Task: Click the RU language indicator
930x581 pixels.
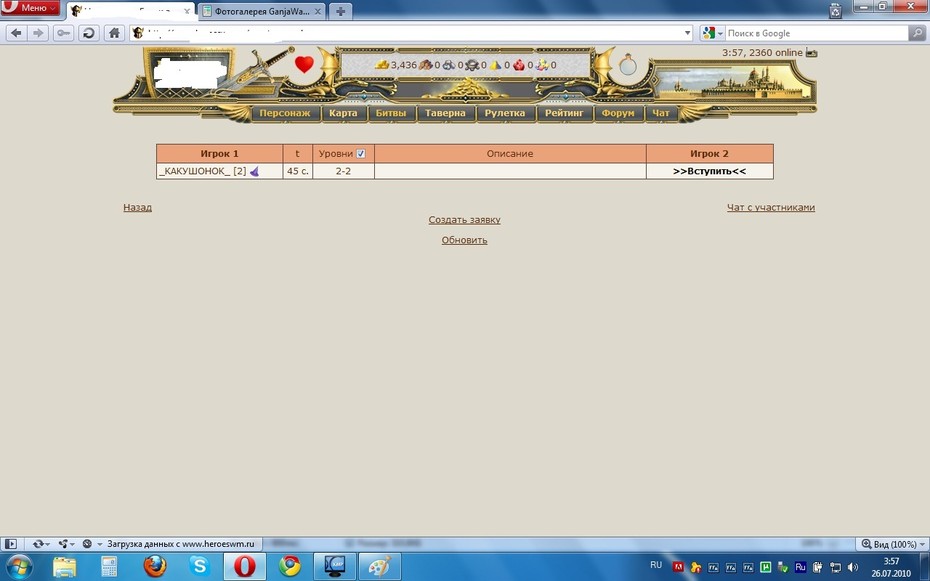Action: pos(656,565)
